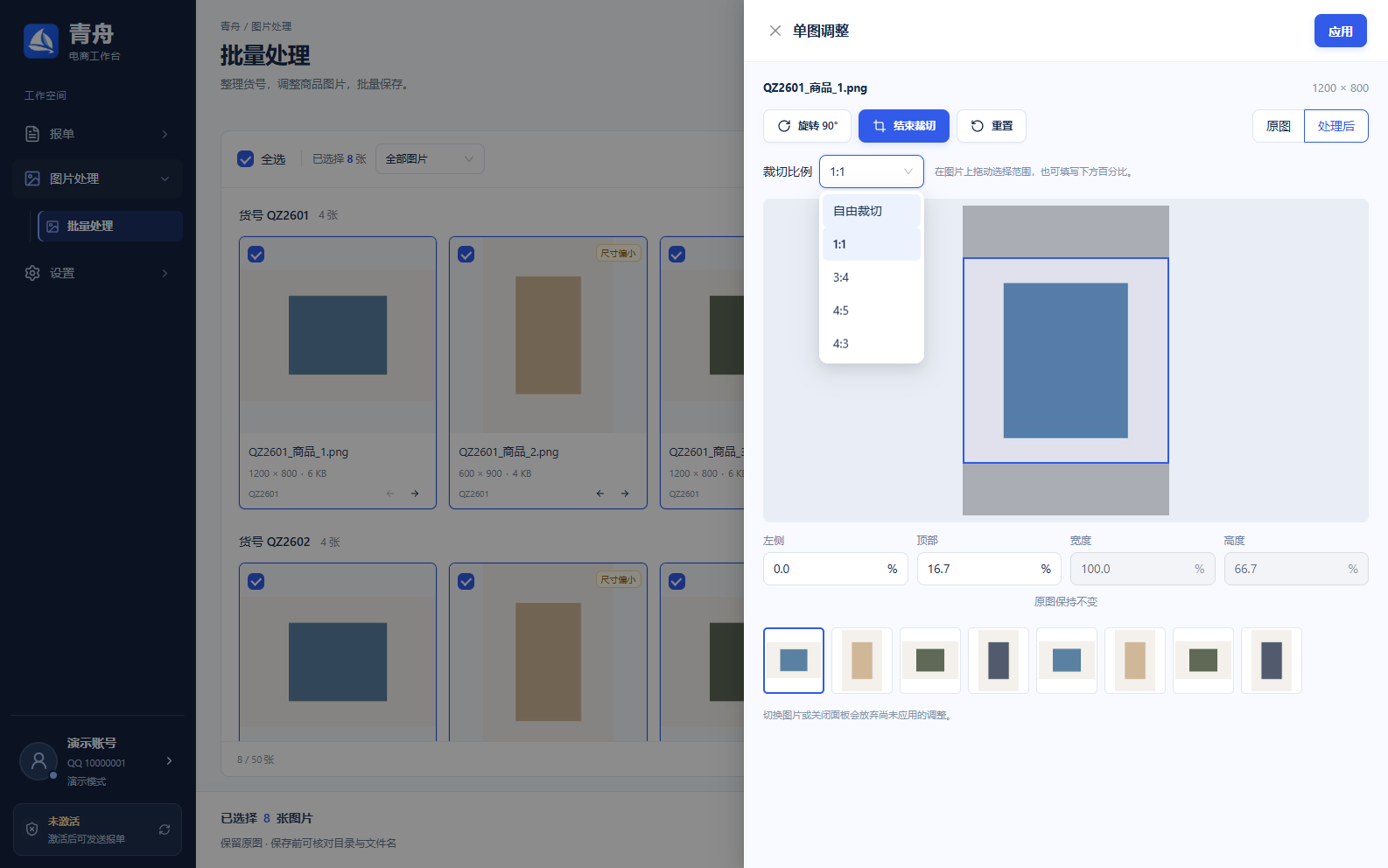Rotate the image with 旋转 90°
Image resolution: width=1388 pixels, height=868 pixels.
tap(808, 126)
